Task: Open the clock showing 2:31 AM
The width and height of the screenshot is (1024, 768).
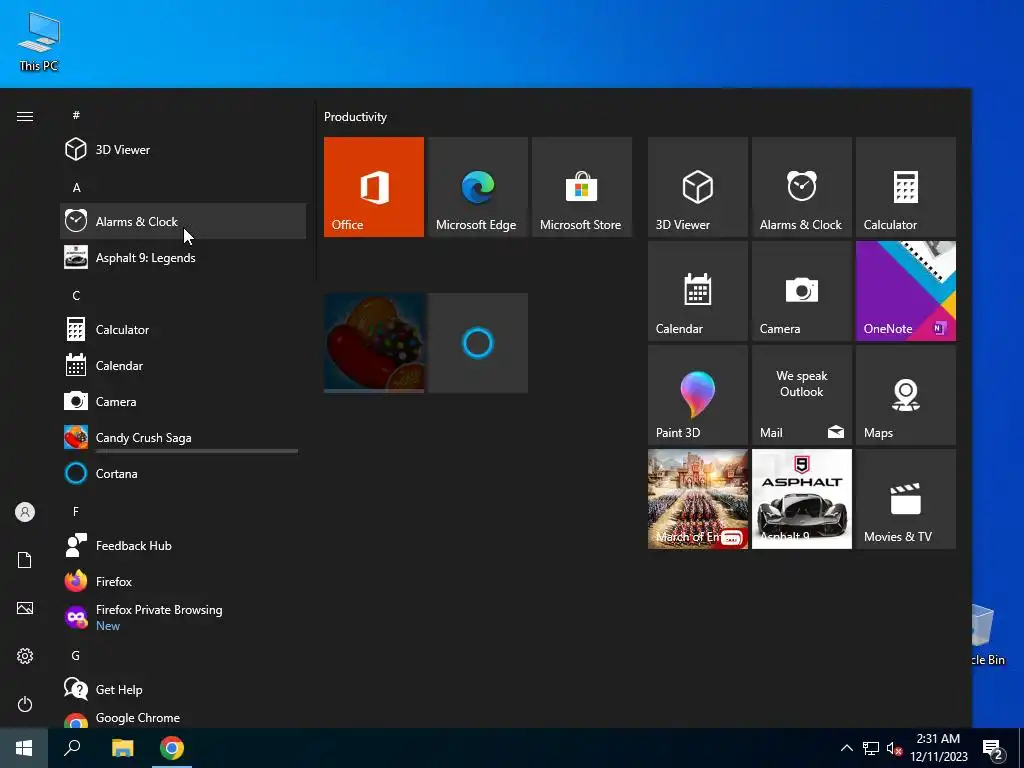Action: click(938, 748)
